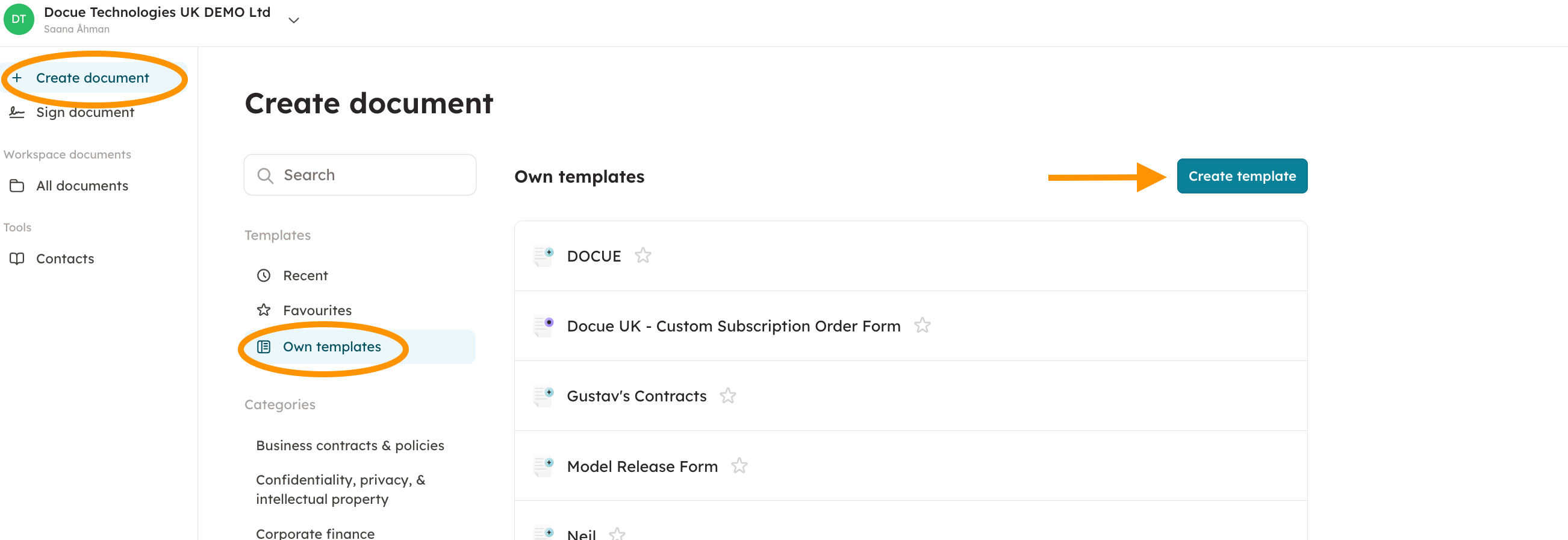Toggle favourite star on Gustav's Contracts
This screenshot has width=1568, height=540.
pos(727,396)
